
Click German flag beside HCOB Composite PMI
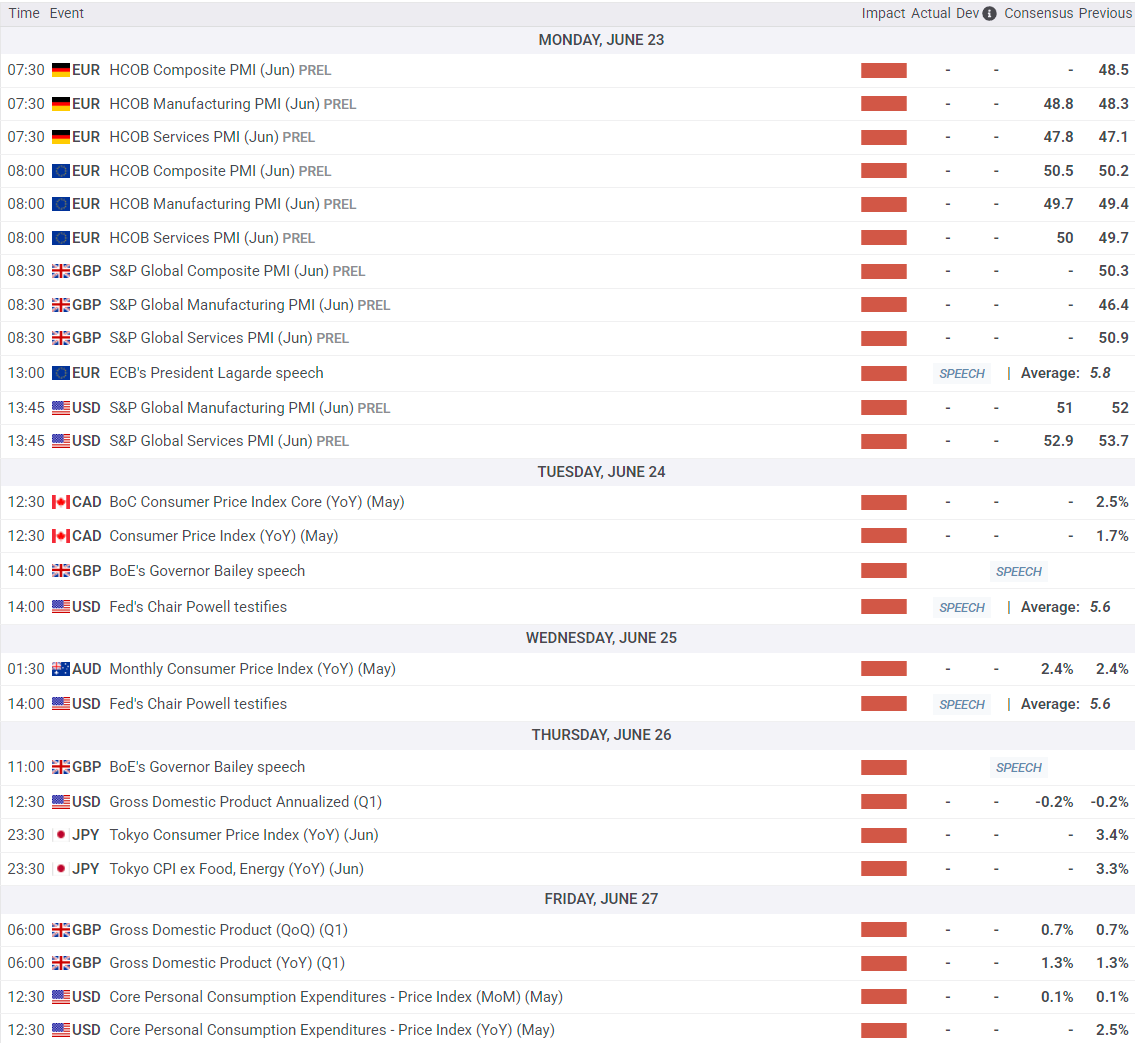(x=61, y=70)
